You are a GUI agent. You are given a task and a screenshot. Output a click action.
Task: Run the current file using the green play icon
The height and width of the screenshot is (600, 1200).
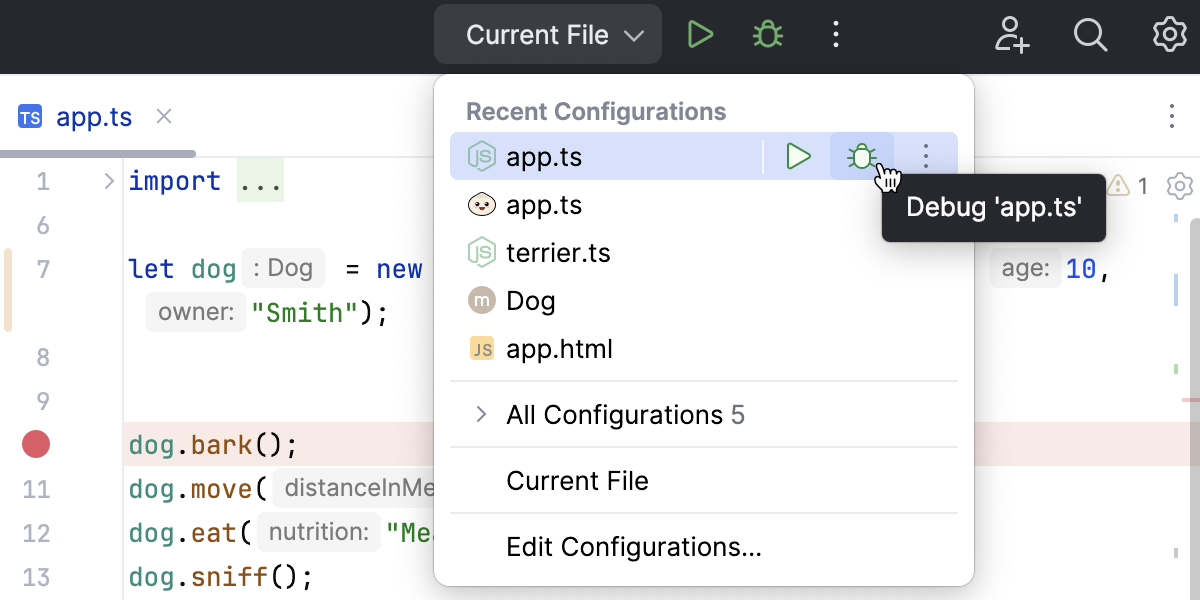pyautogui.click(x=700, y=34)
